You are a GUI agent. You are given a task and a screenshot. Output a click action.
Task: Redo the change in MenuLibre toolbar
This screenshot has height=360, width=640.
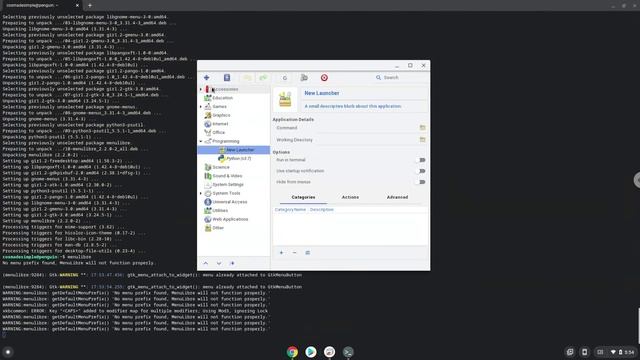click(263, 78)
